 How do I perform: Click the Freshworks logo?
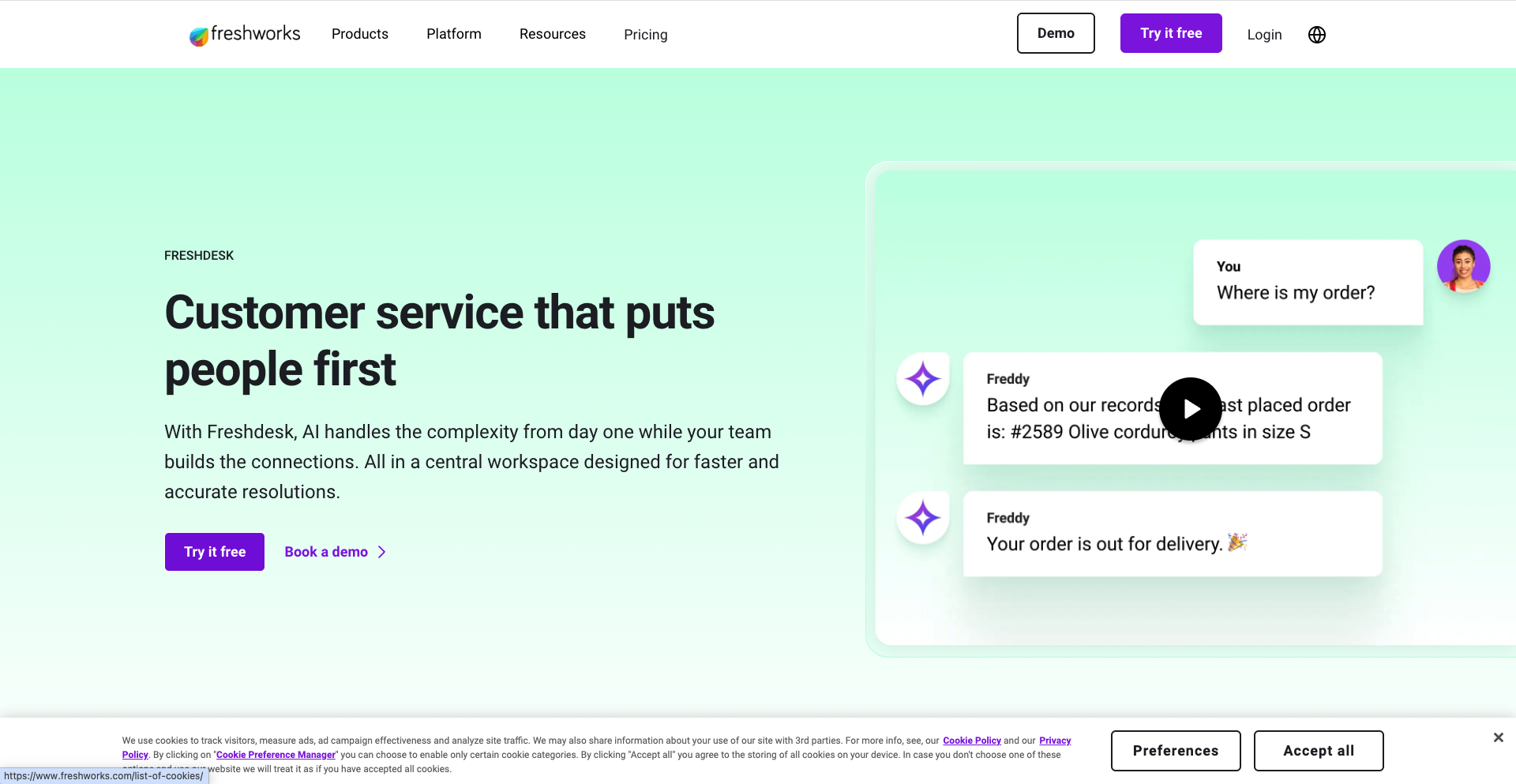coord(245,34)
